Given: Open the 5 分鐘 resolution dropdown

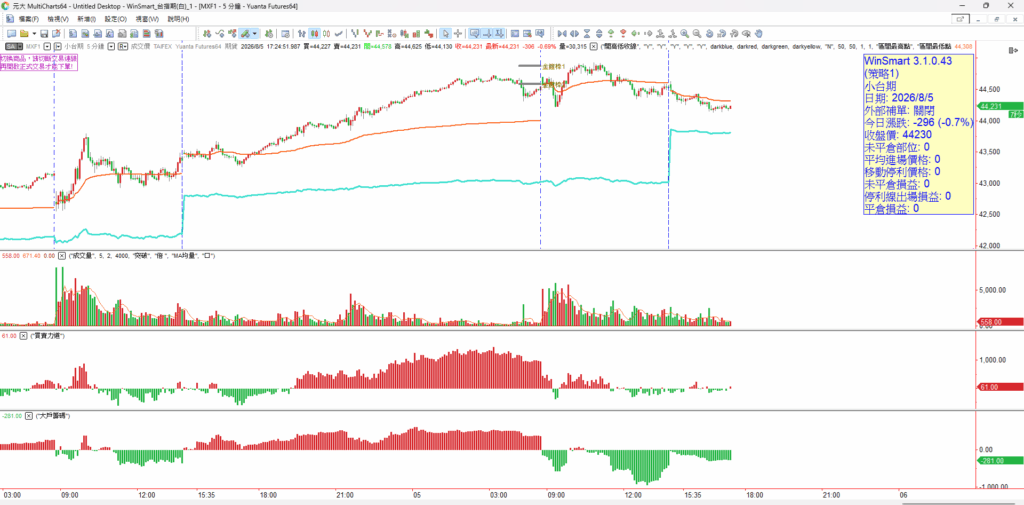Looking at the screenshot, I should [x=111, y=46].
